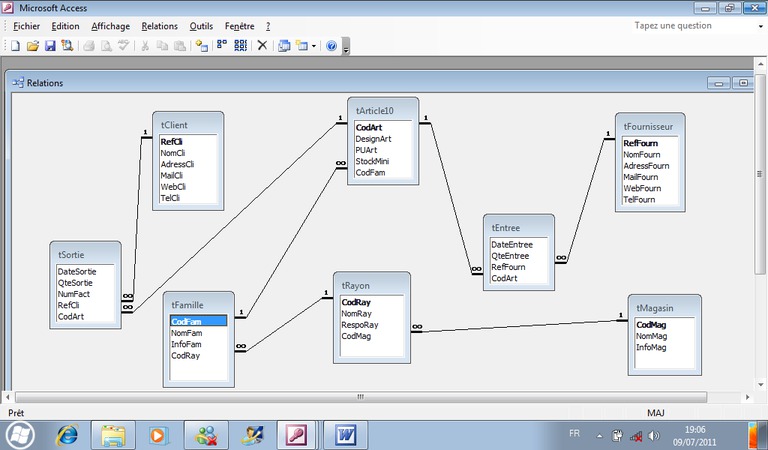Click the Show Table toolbar icon
Screen dimensions: 768x450
(201, 46)
